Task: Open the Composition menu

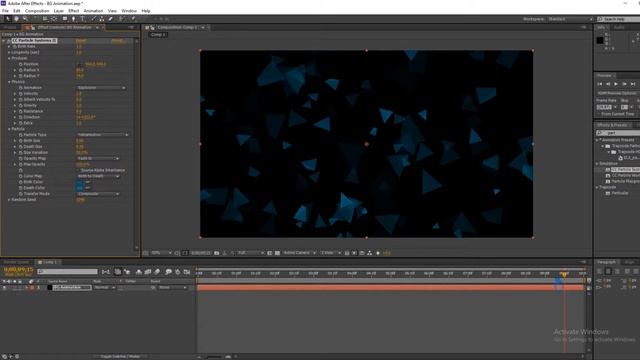Action: pyautogui.click(x=37, y=11)
